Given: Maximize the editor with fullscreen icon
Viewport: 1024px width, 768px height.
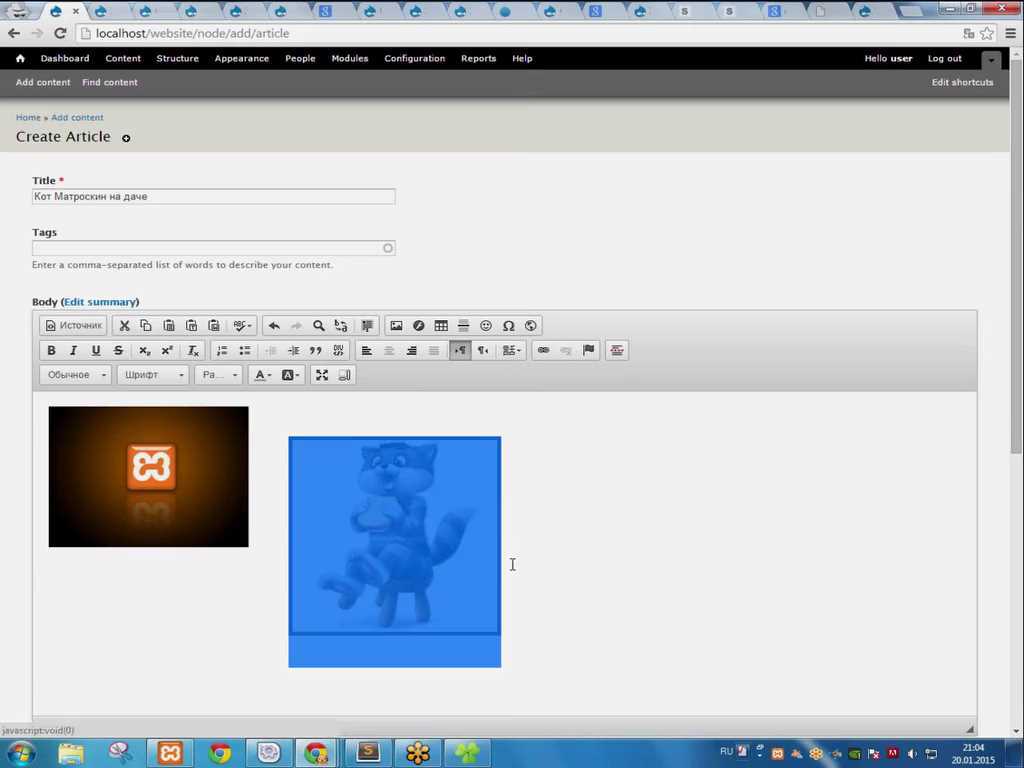Looking at the screenshot, I should (322, 375).
